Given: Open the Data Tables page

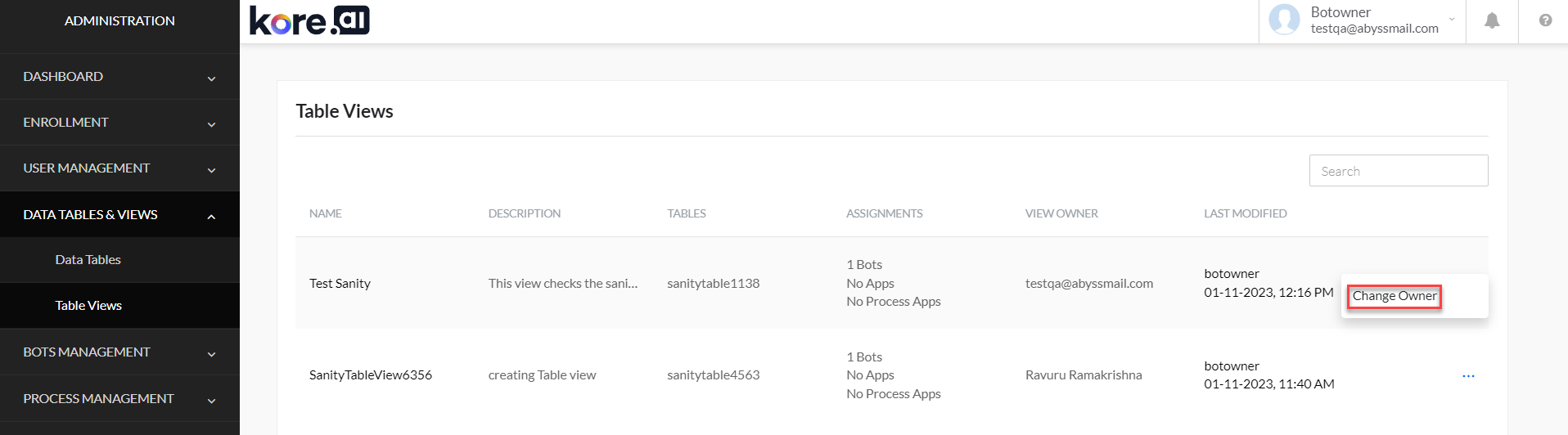Looking at the screenshot, I should (x=88, y=260).
